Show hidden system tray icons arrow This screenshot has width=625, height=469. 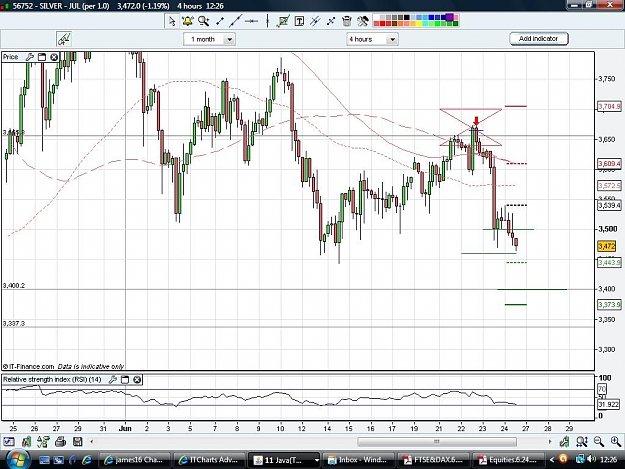coord(552,460)
